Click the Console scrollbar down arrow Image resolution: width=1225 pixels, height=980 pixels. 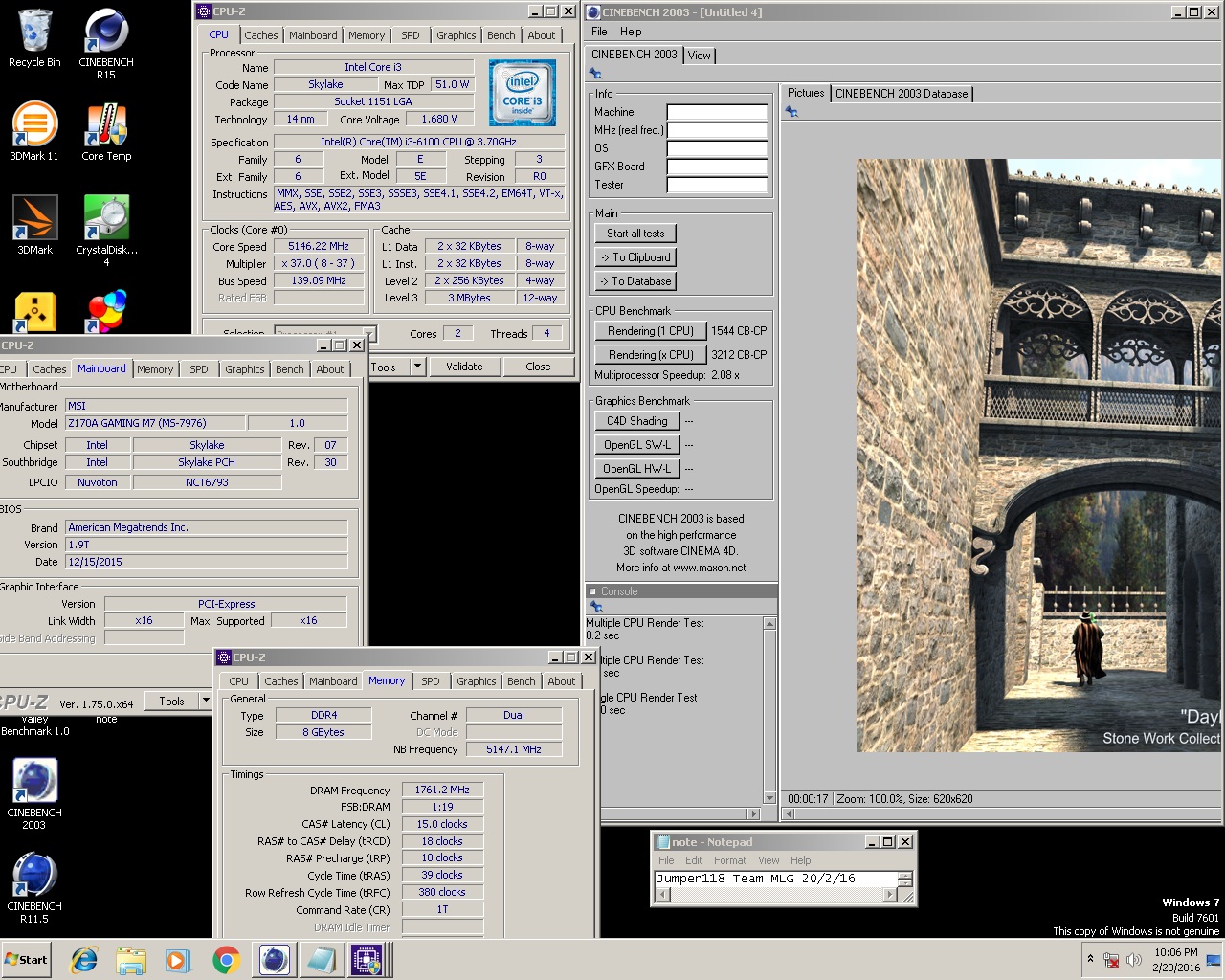(x=769, y=798)
